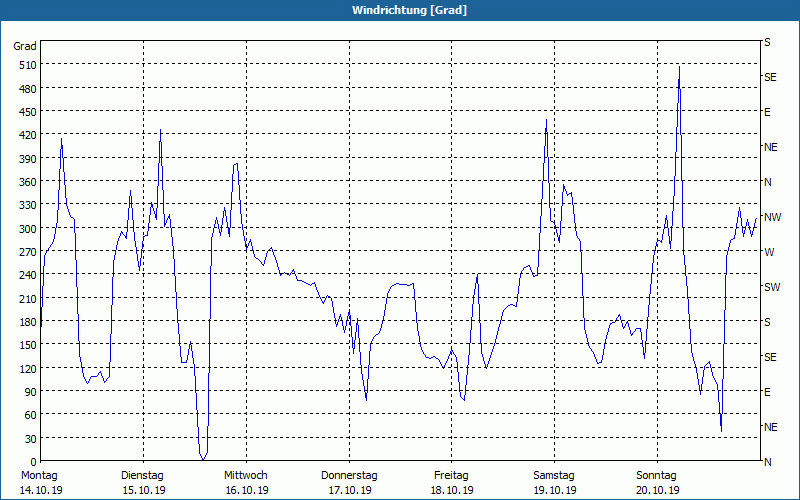Select the 300 value on the y-axis
Viewport: 800px width, 500px height.
[28, 229]
